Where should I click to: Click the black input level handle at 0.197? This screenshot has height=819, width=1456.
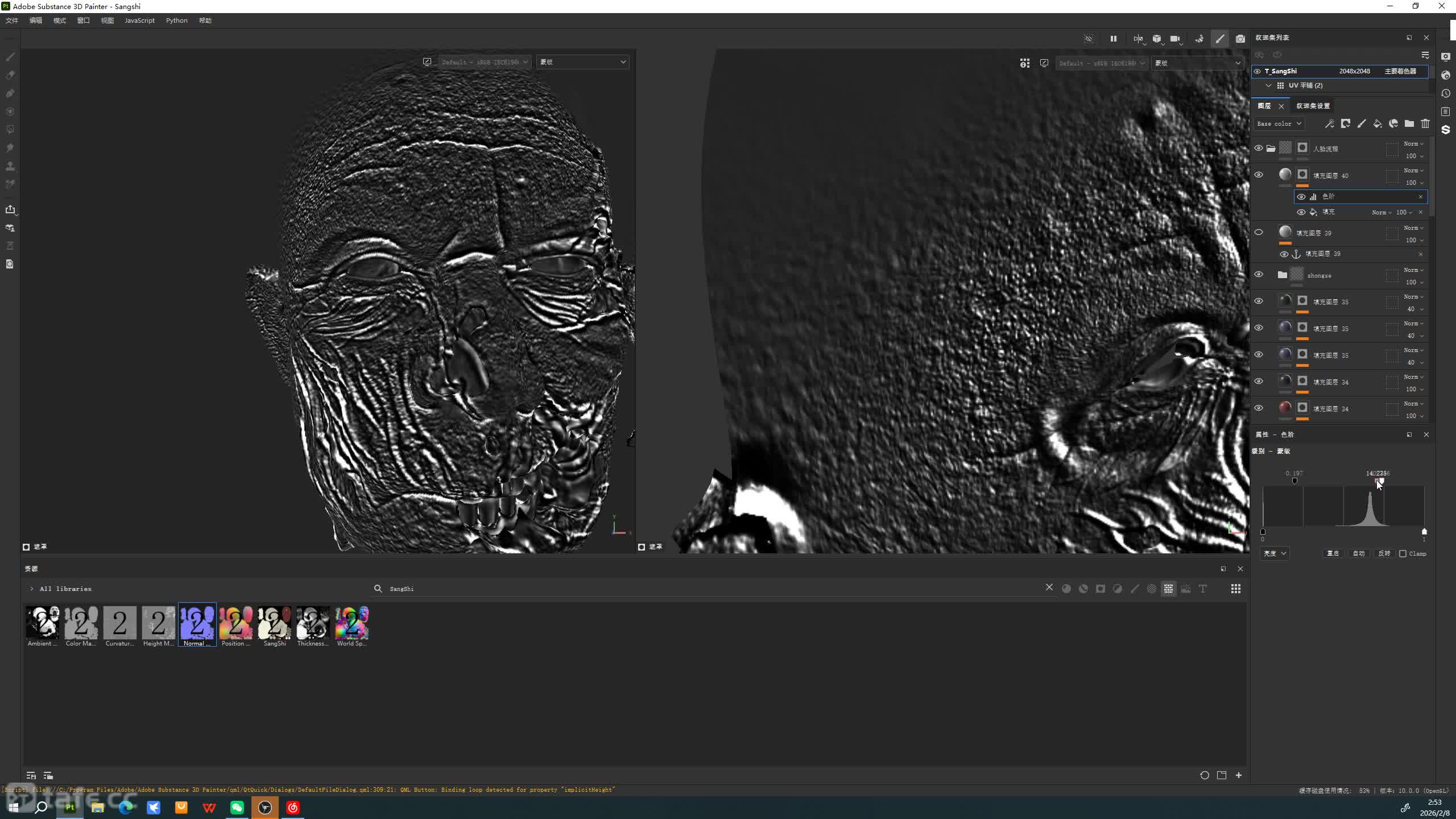tap(1294, 481)
